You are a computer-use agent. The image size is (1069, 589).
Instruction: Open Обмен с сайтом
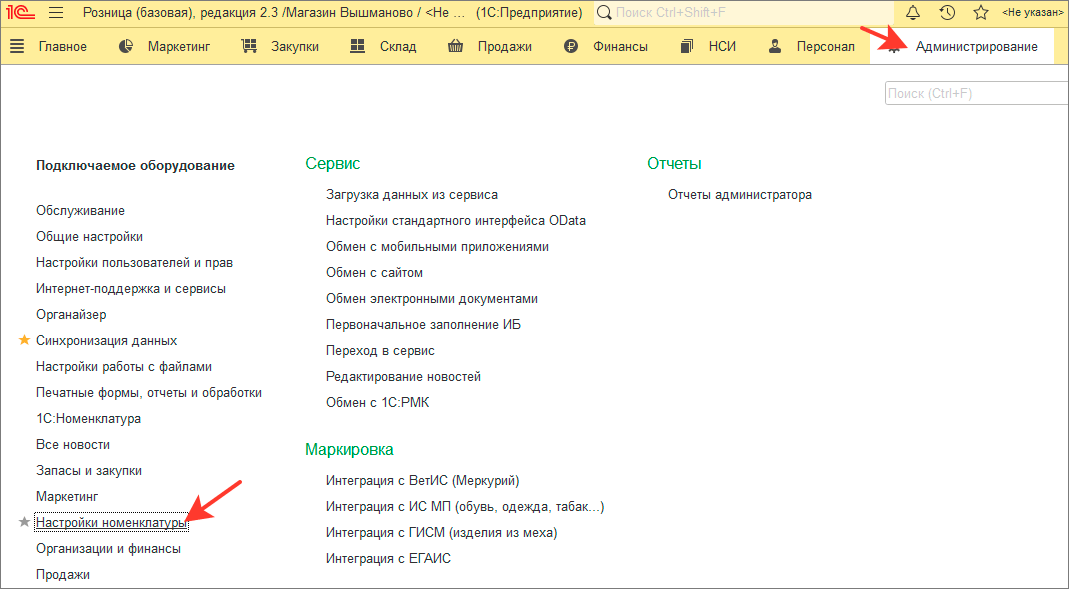point(374,272)
